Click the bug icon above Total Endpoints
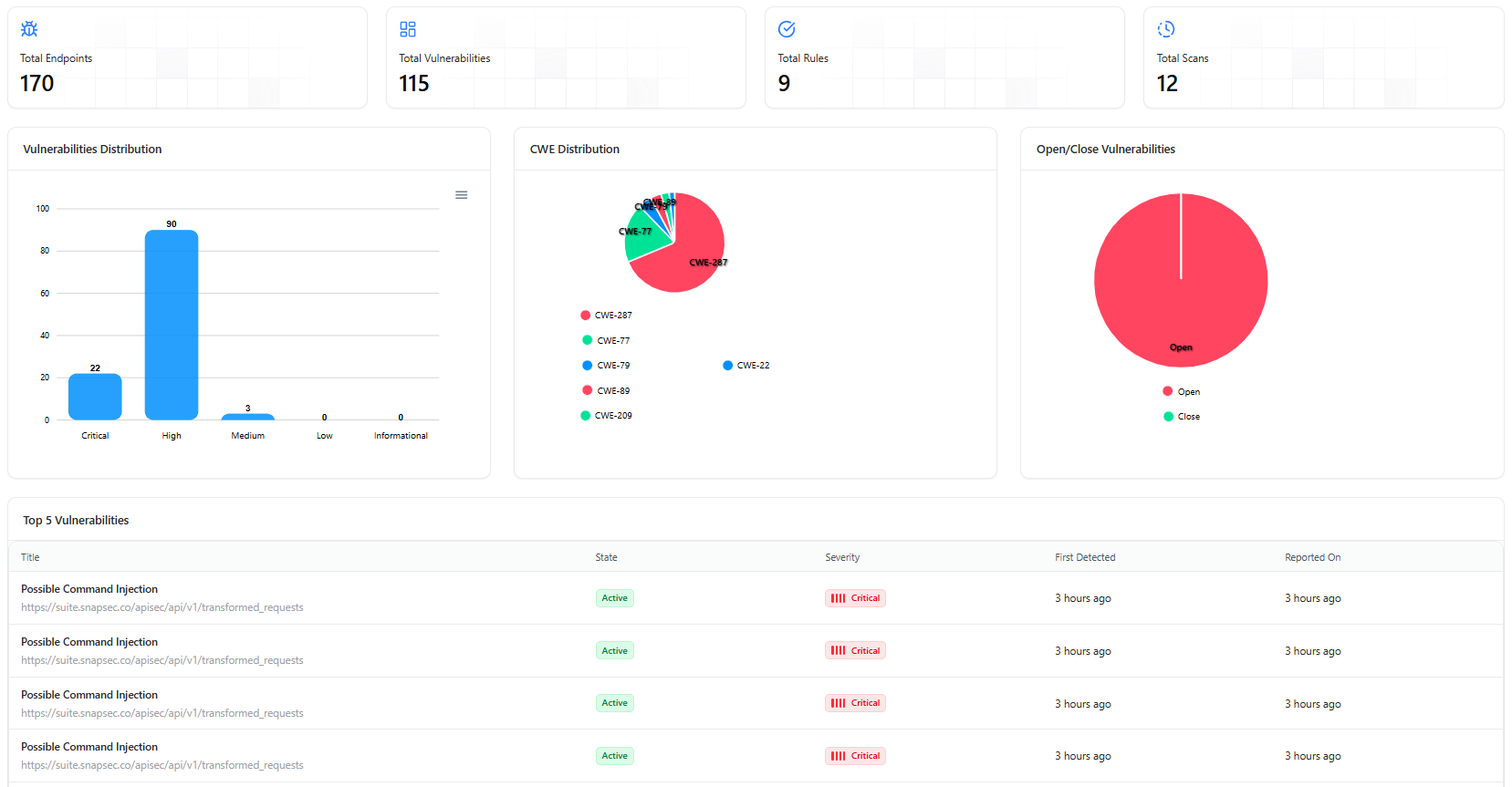 tap(29, 29)
